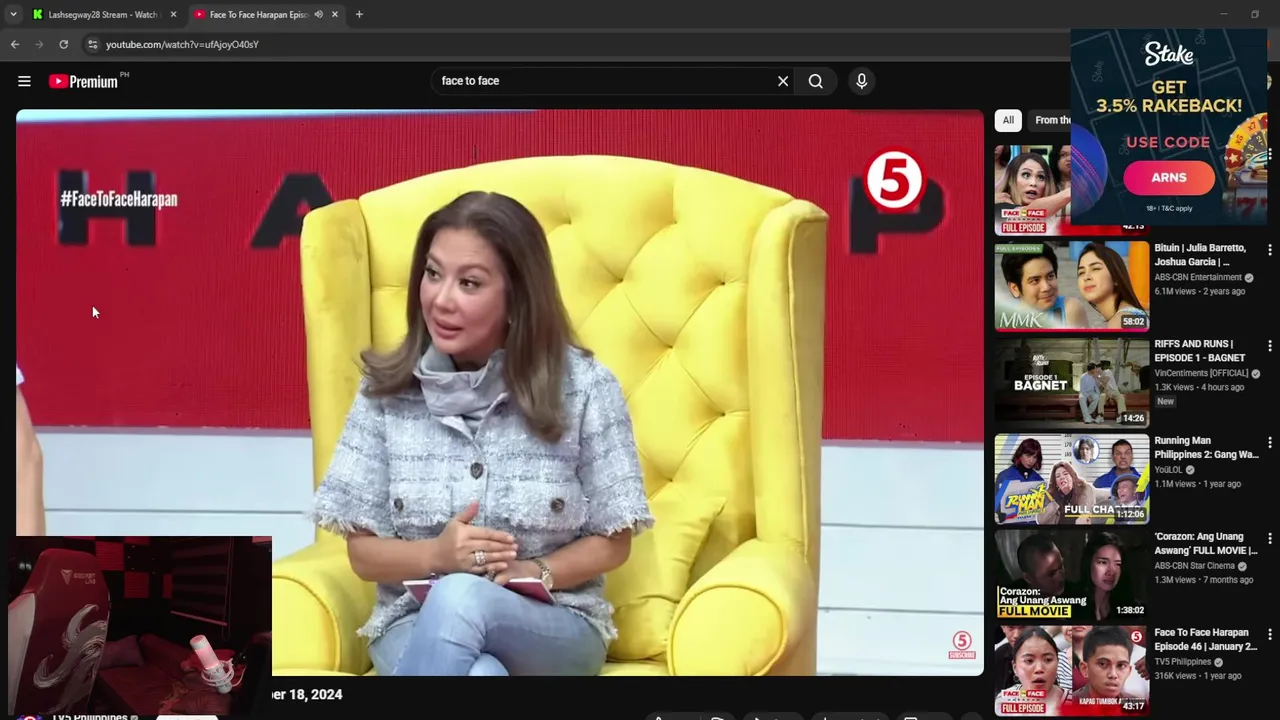View site information icon in address bar
1280x720 pixels.
point(92,44)
